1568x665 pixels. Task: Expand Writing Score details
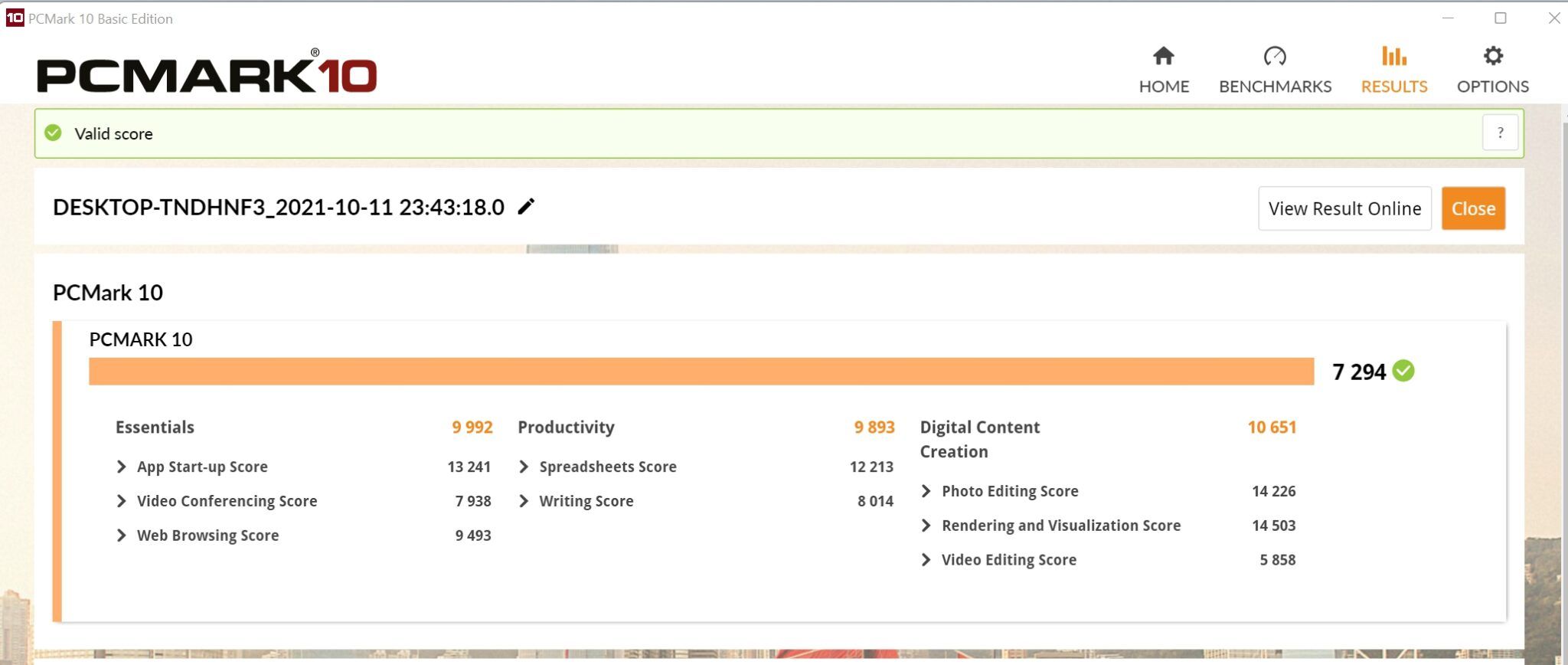(x=524, y=501)
